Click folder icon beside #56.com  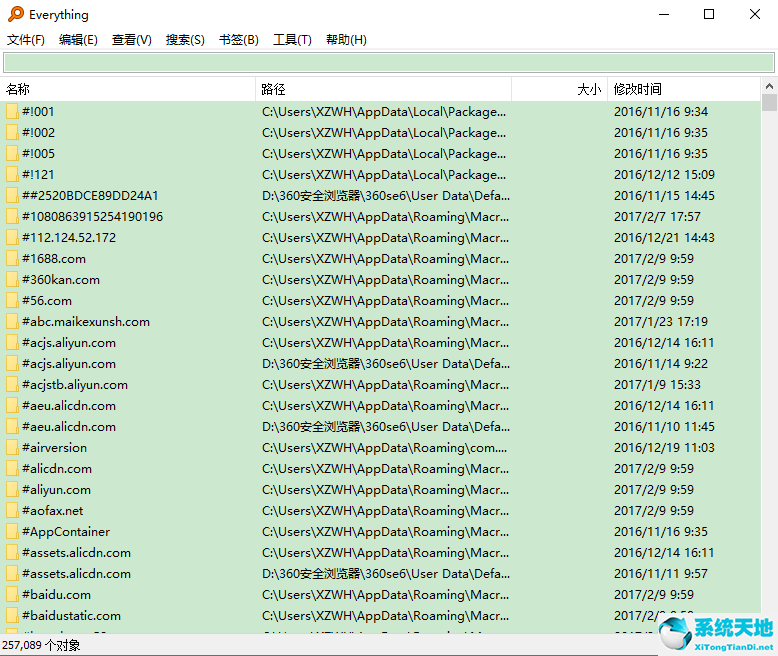(12, 300)
